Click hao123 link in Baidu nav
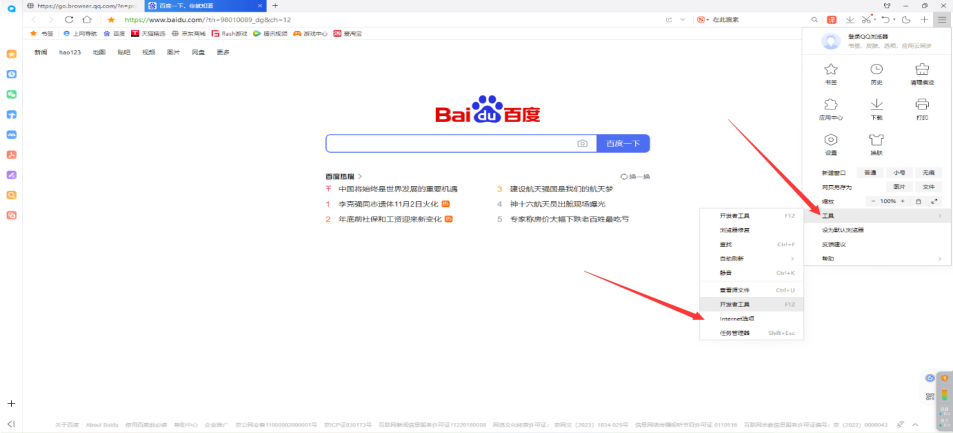 (x=70, y=52)
